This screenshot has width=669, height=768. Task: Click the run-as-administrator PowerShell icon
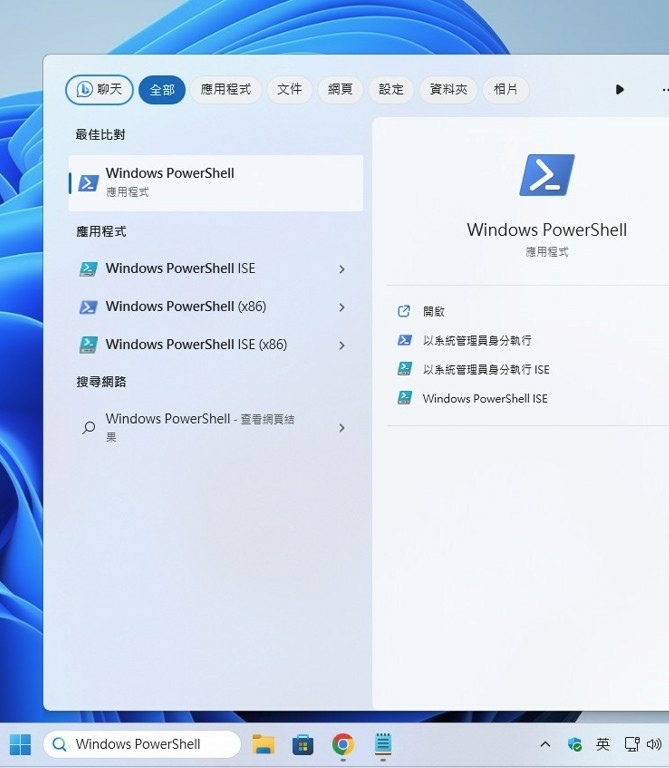(x=405, y=340)
